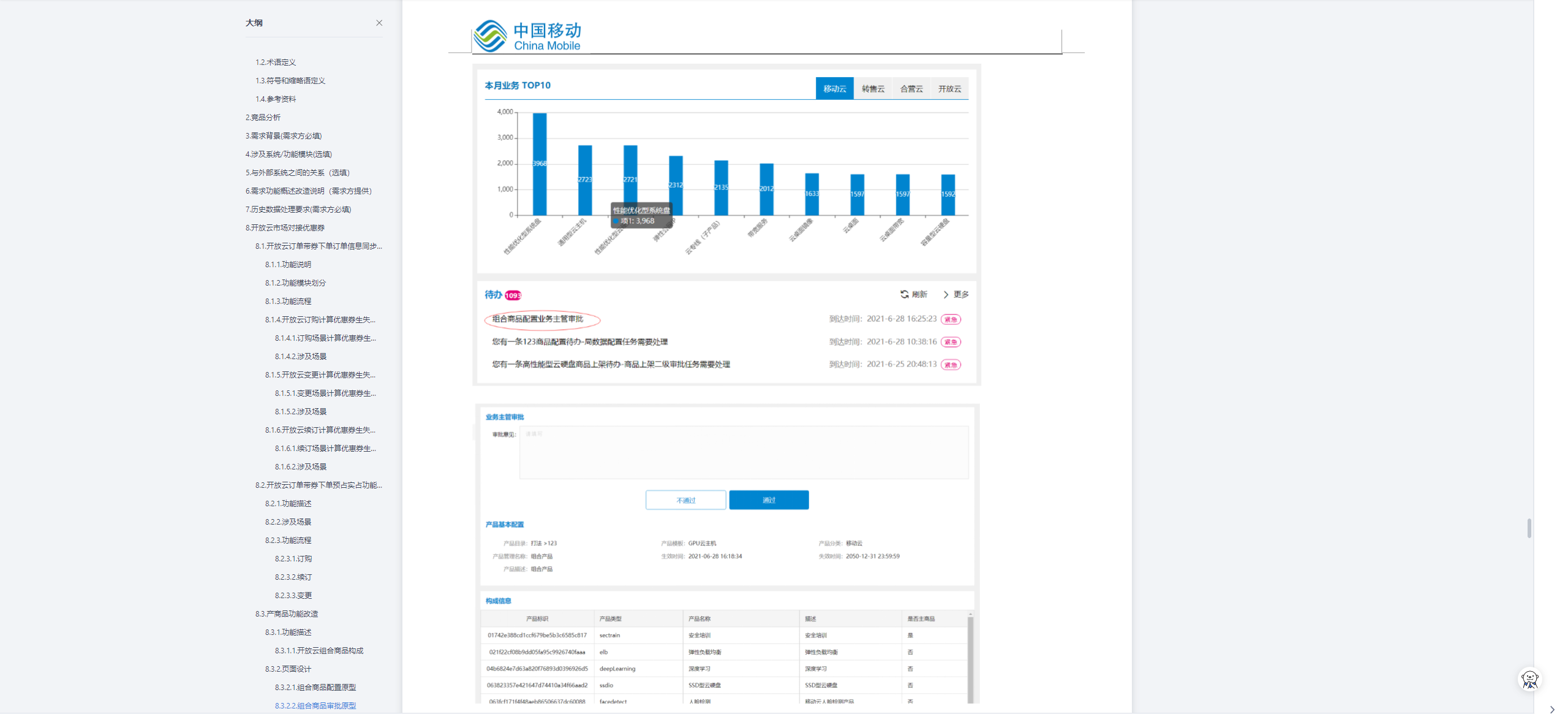The height and width of the screenshot is (714, 1568).
Task: Go to outline item 8.2.2.涉及场景
Action: 288,522
